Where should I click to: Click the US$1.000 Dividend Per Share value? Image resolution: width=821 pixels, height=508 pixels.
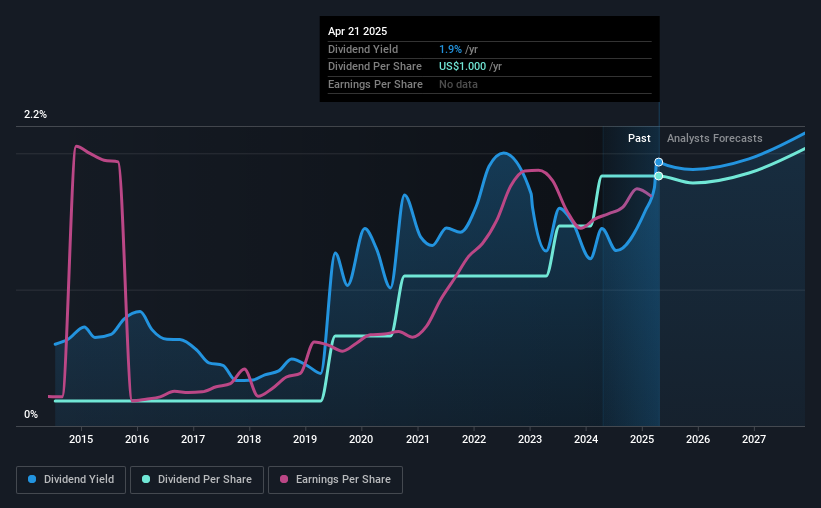pos(462,67)
